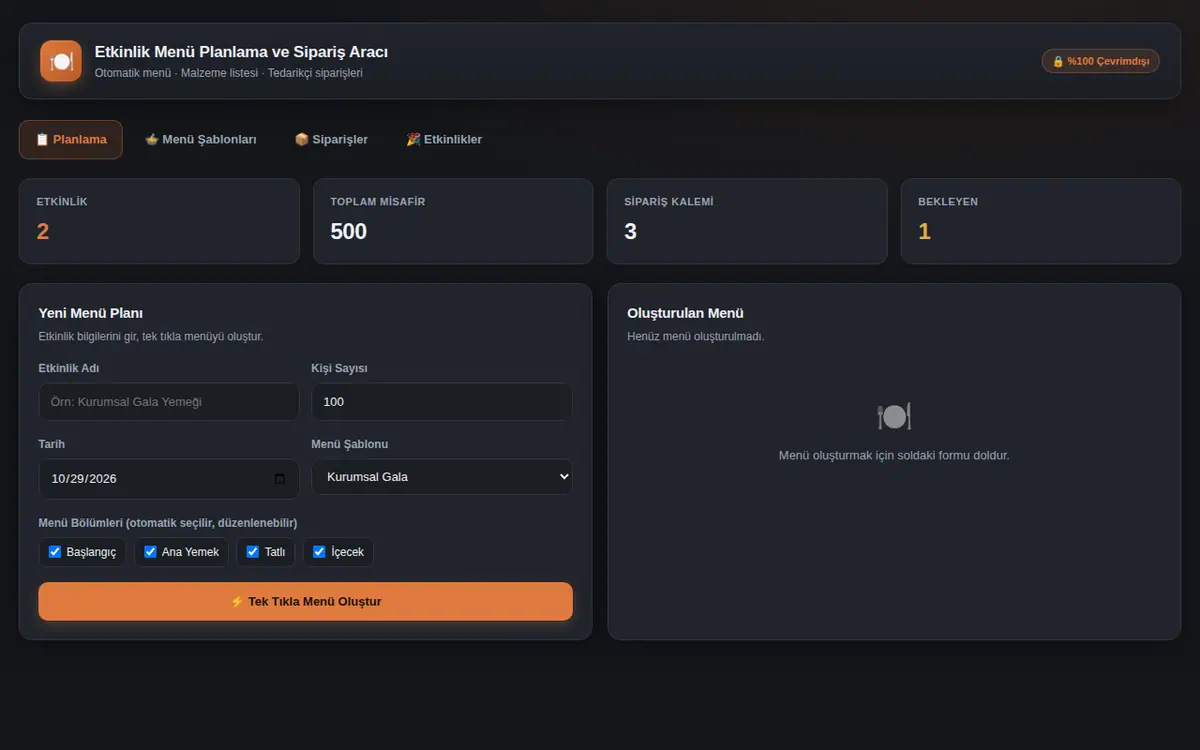Click the Kişi Sayısı field showing 100

[x=442, y=402]
